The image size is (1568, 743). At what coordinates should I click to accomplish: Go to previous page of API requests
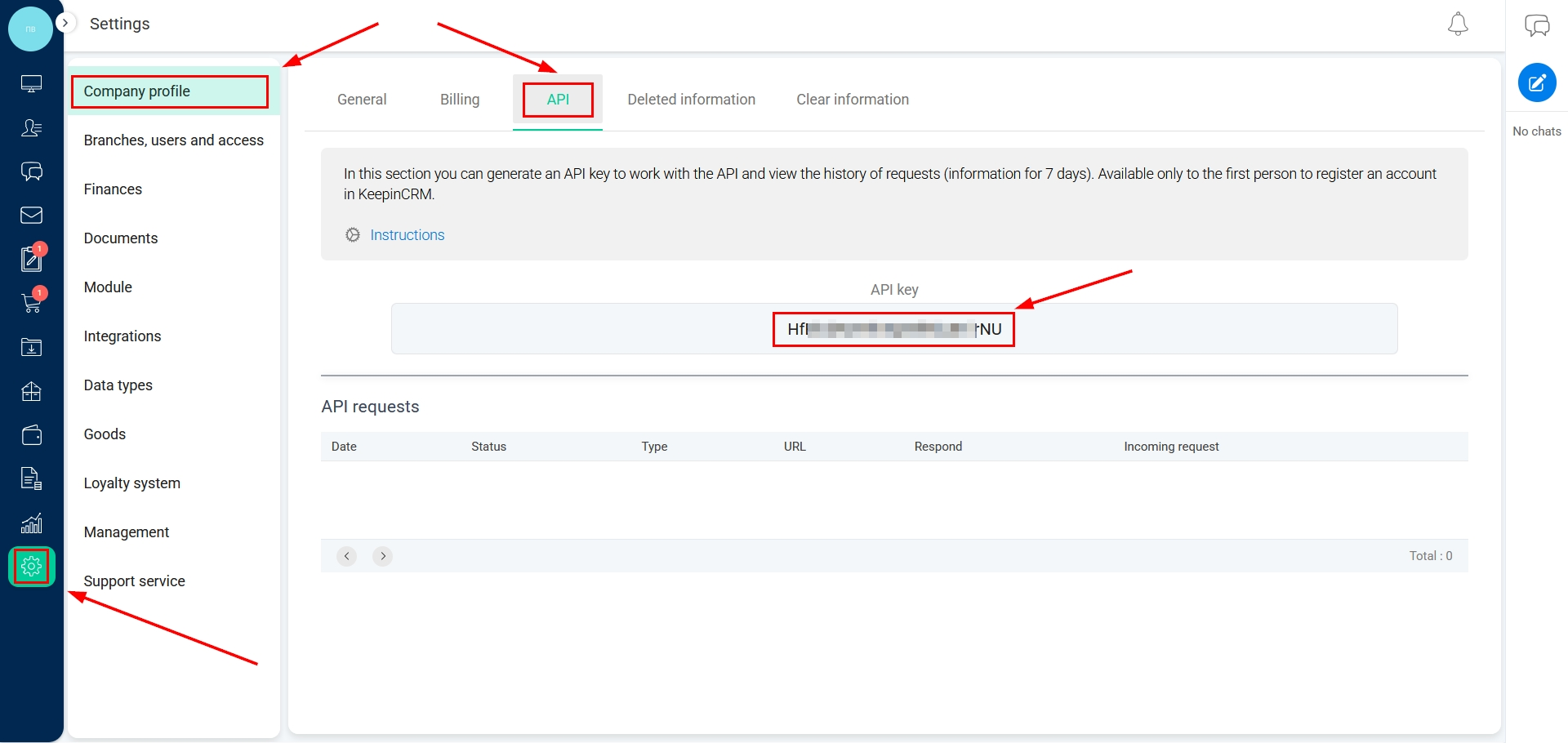tap(346, 556)
